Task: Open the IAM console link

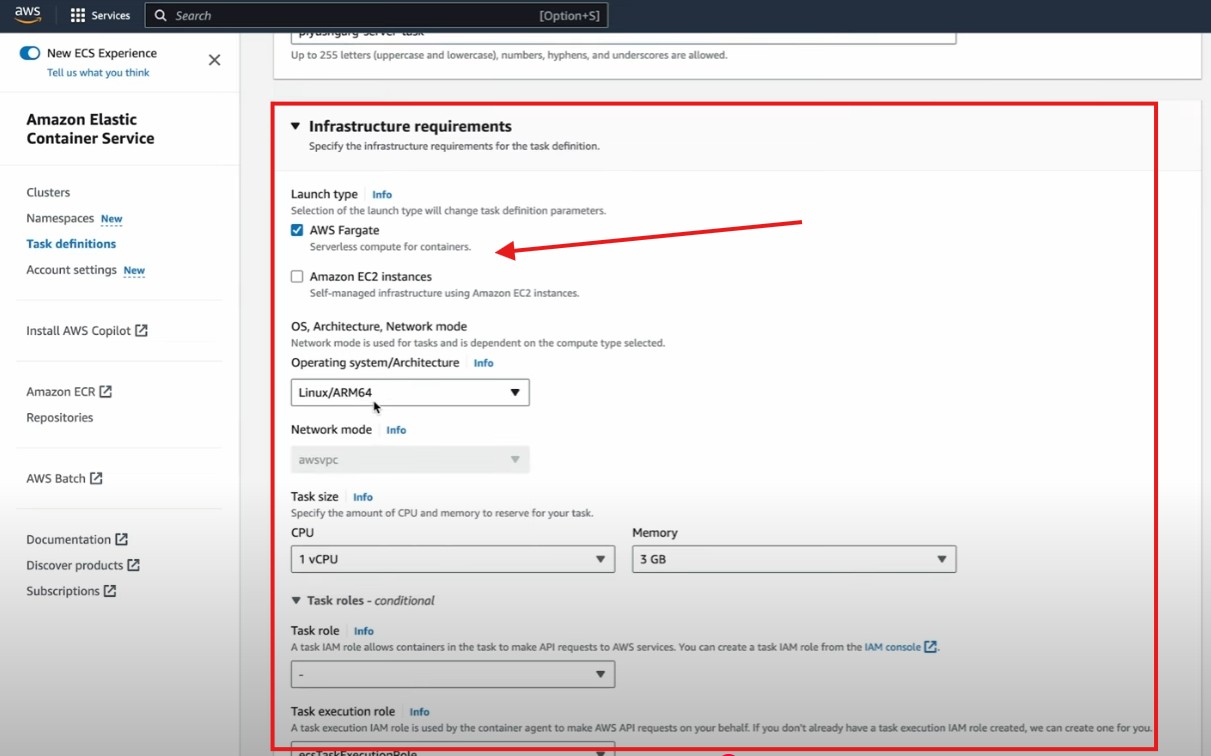Action: coord(893,647)
